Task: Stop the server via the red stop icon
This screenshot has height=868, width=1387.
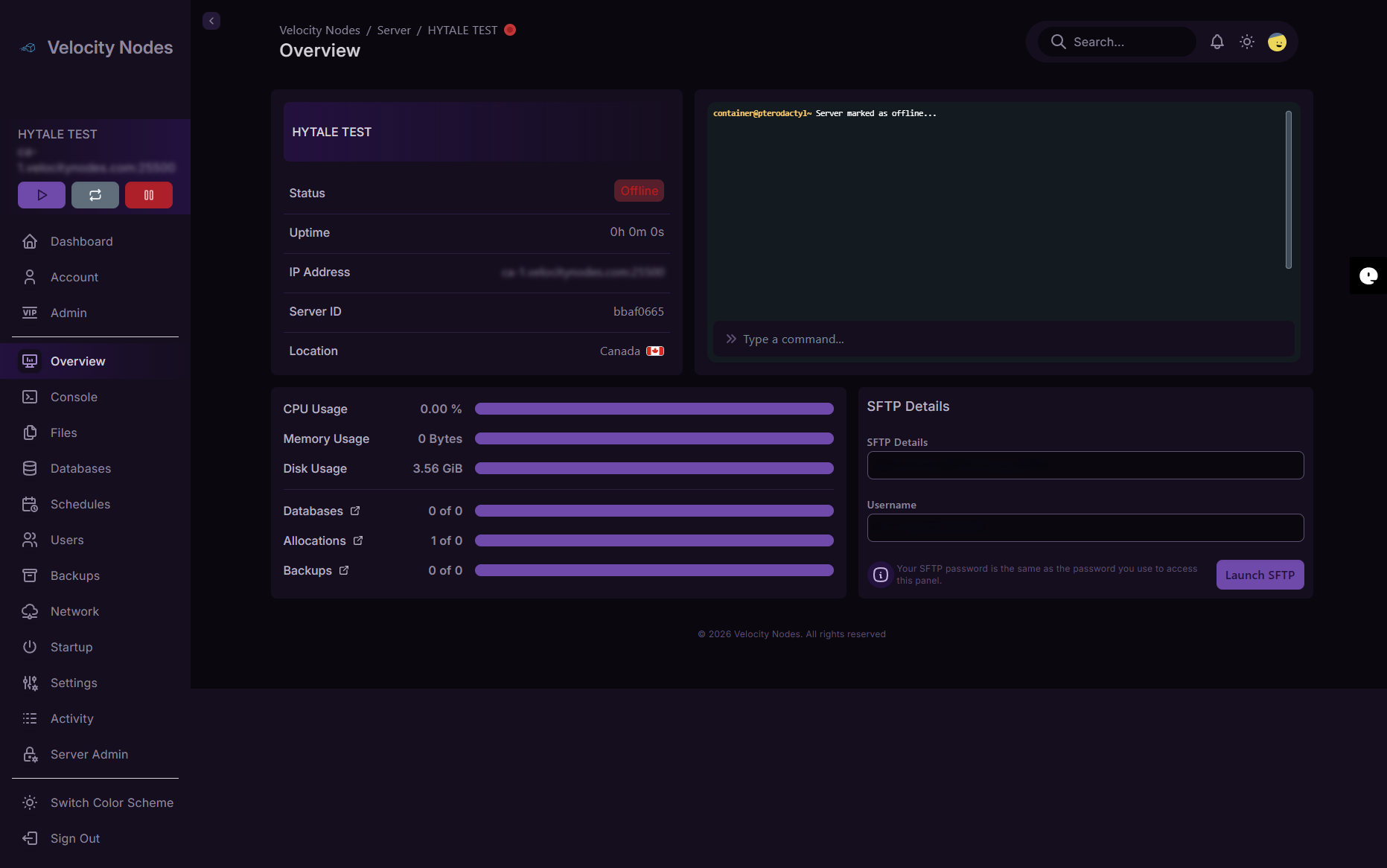Action: (x=148, y=194)
